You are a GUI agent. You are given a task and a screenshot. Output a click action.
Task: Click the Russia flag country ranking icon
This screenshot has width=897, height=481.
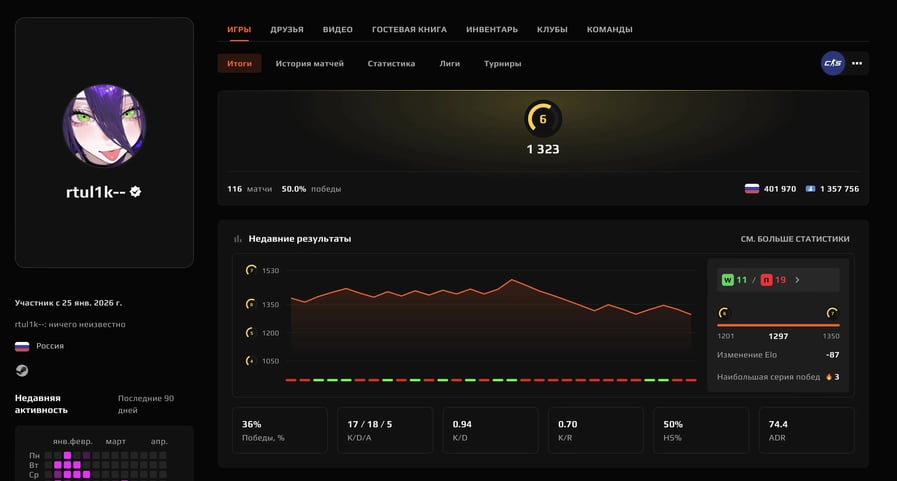(x=752, y=188)
